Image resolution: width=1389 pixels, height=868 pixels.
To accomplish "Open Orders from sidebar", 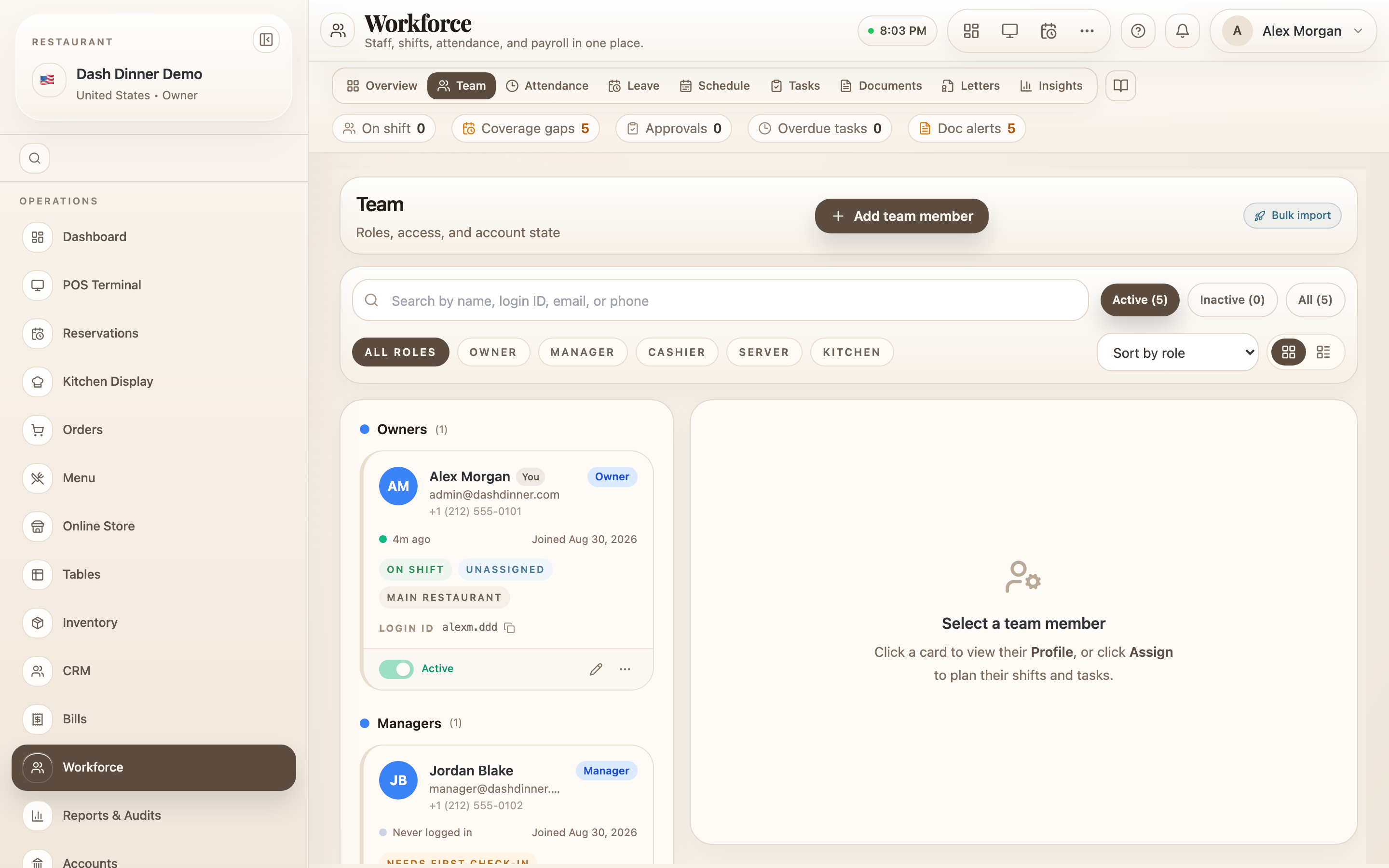I will click(154, 430).
